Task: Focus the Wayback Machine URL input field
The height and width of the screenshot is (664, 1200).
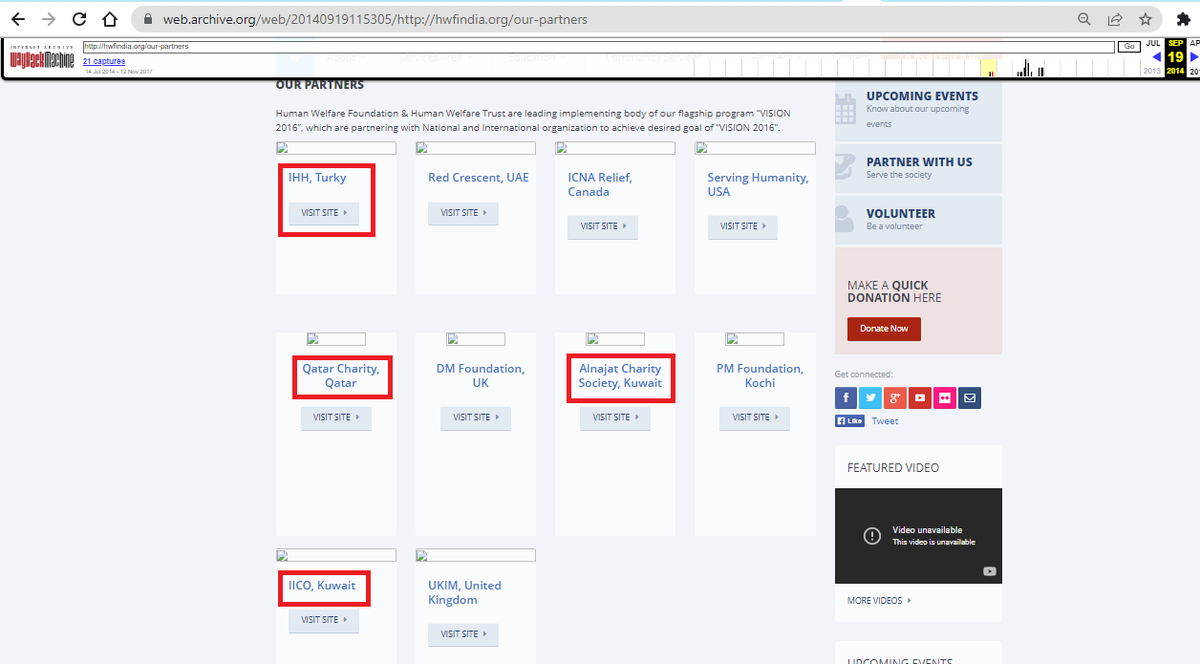Action: 599,47
